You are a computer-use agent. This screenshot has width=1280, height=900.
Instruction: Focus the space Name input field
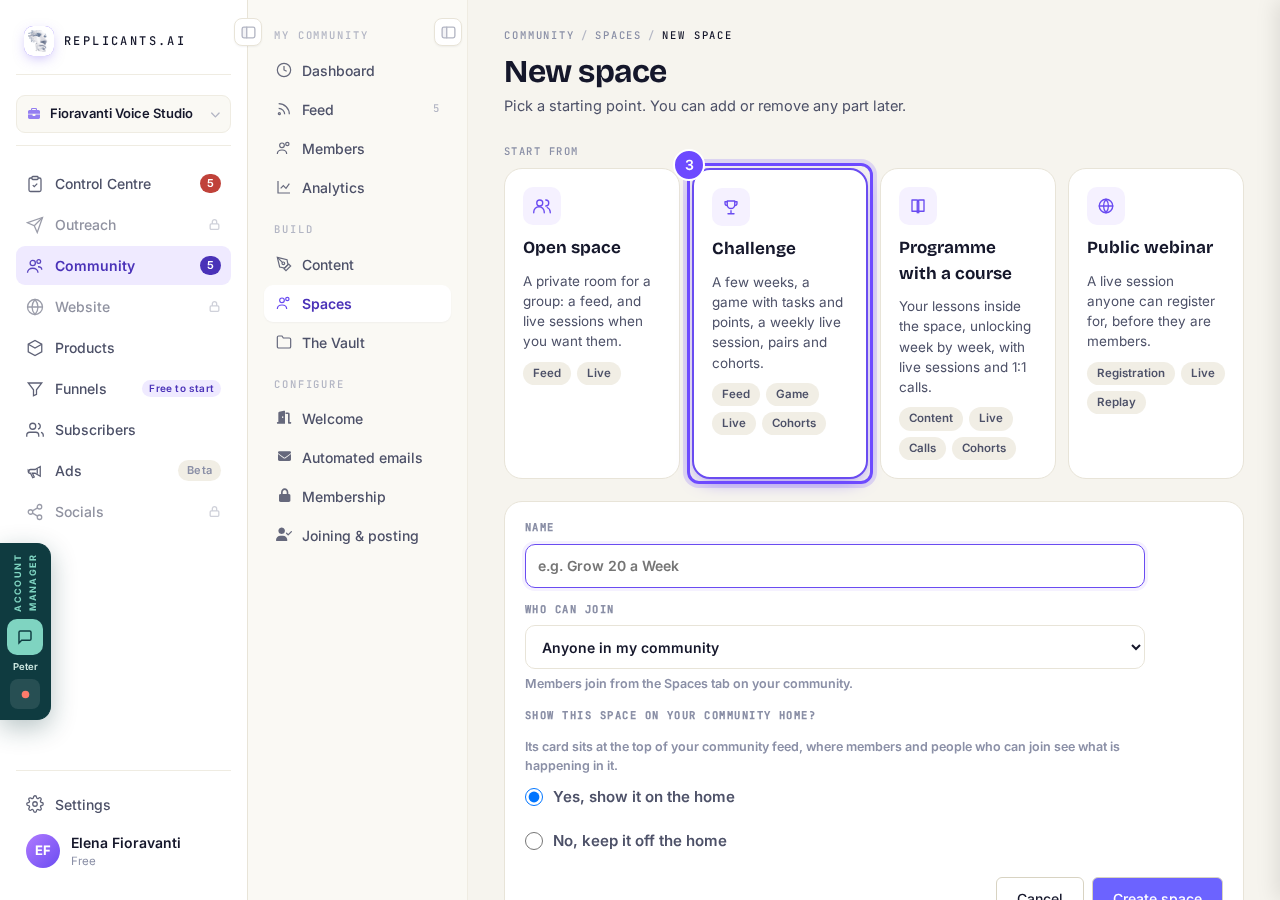(835, 566)
